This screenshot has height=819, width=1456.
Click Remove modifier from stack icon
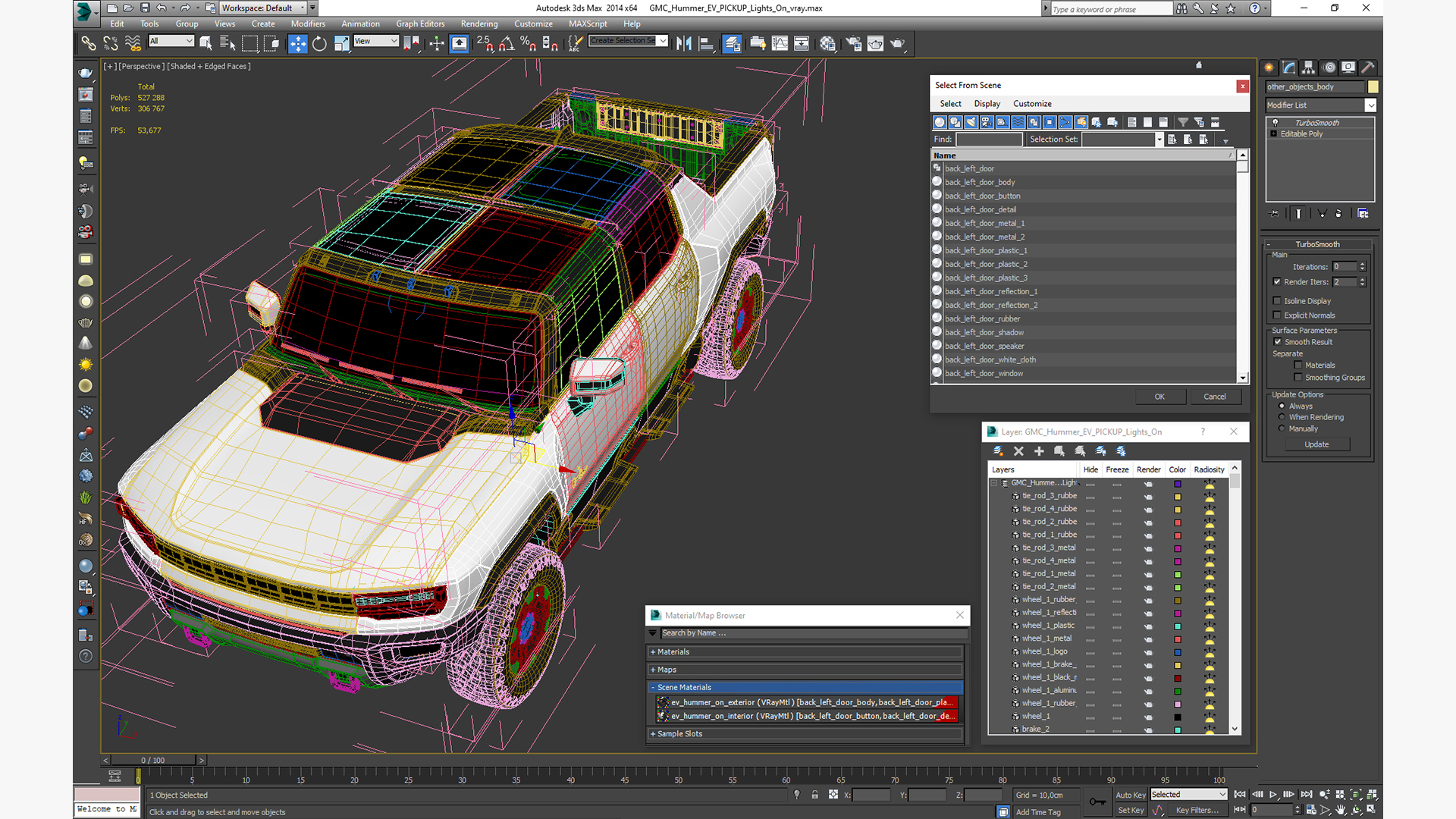(x=1338, y=214)
